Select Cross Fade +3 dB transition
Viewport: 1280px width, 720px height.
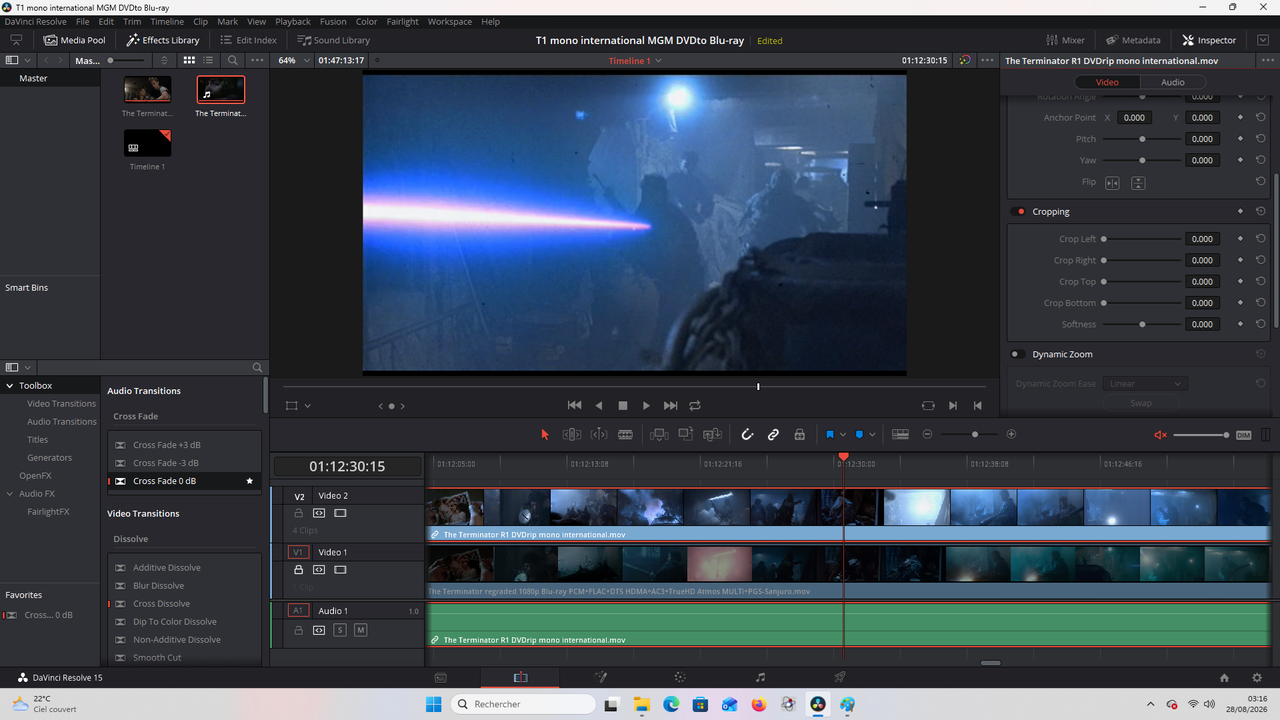click(184, 445)
